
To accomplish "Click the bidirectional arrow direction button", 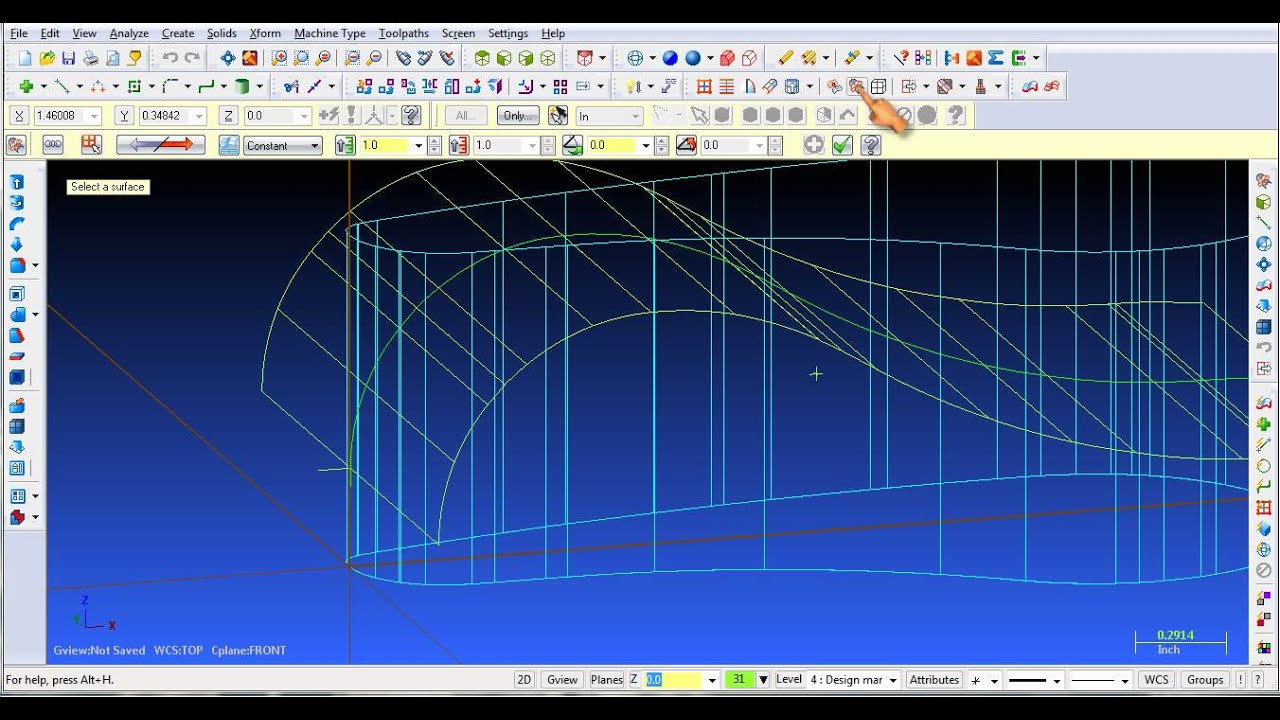I will click(x=161, y=145).
